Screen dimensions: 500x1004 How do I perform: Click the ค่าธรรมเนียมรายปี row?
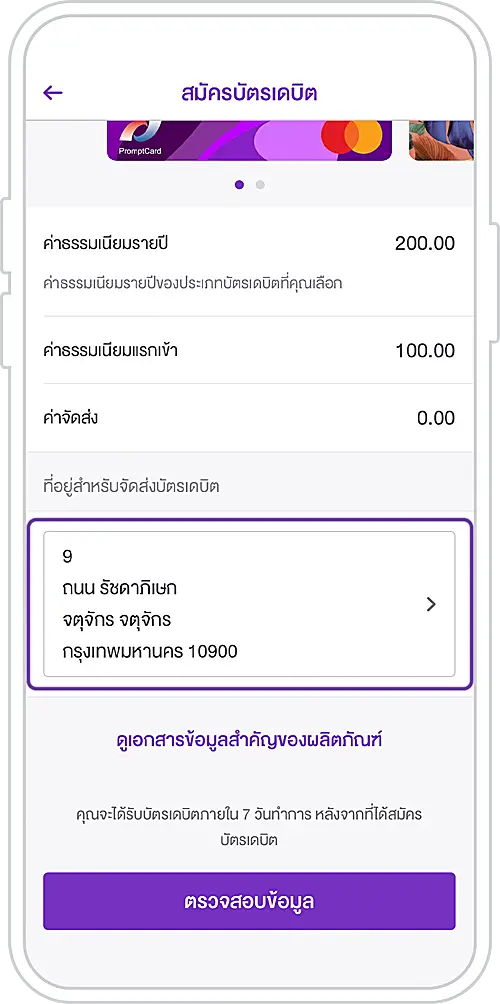(x=249, y=262)
